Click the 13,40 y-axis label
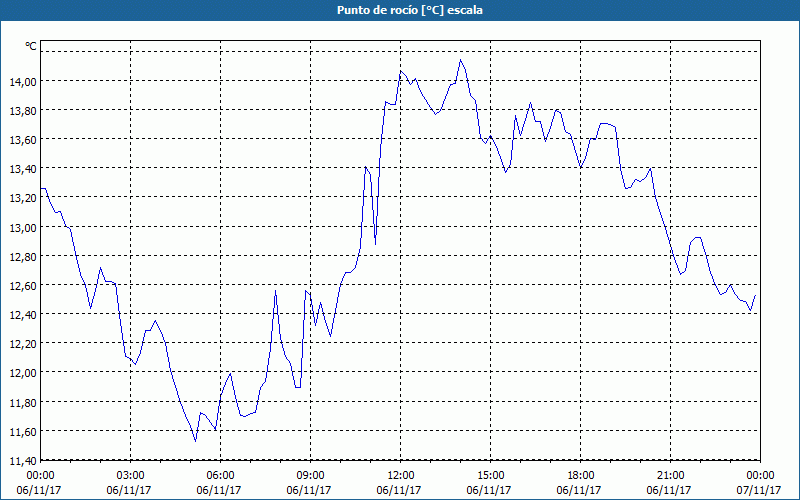 [x=23, y=169]
